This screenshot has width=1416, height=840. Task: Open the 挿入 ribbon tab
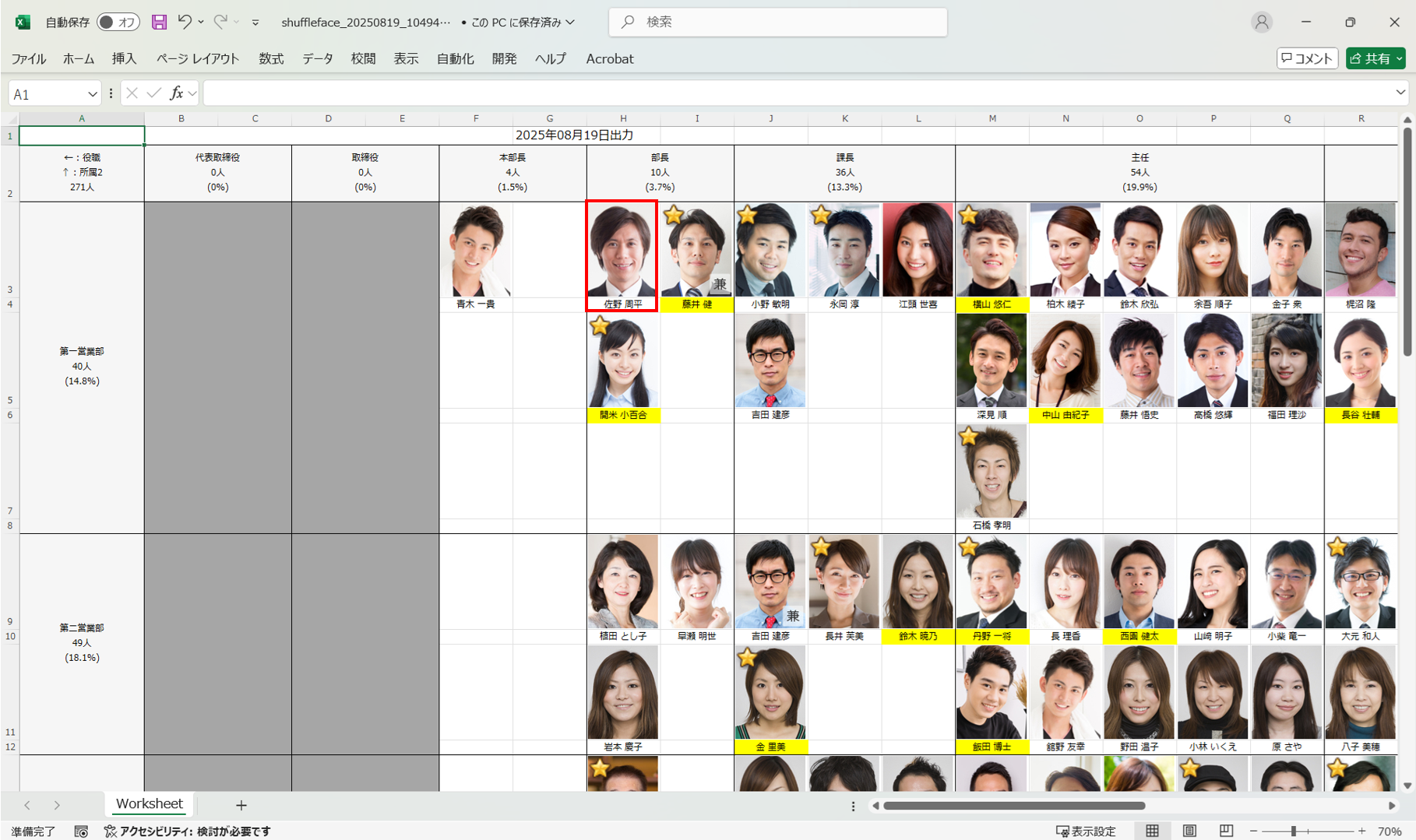coord(124,58)
